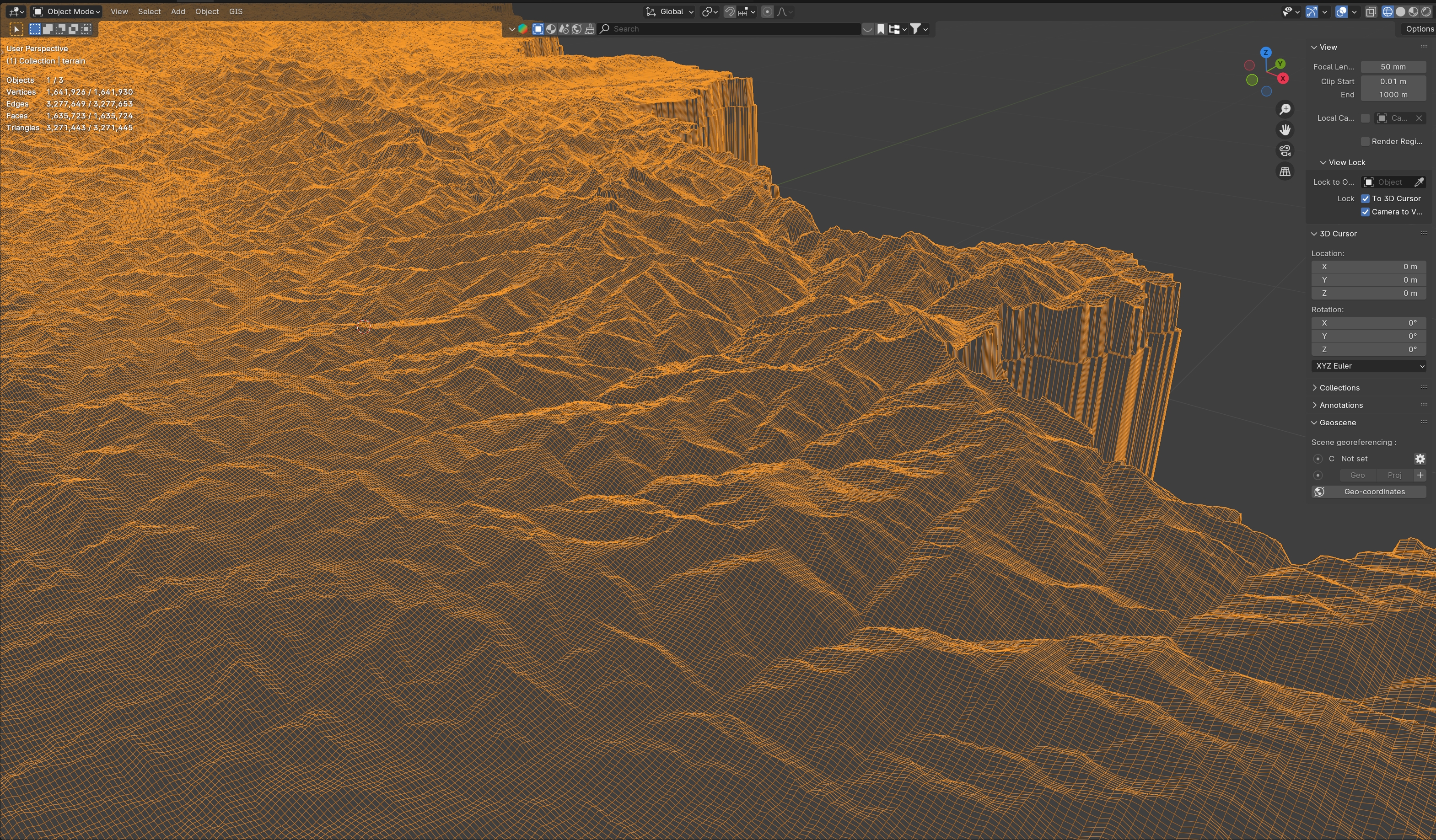
Task: Toggle the camera view icon
Action: tap(1285, 150)
